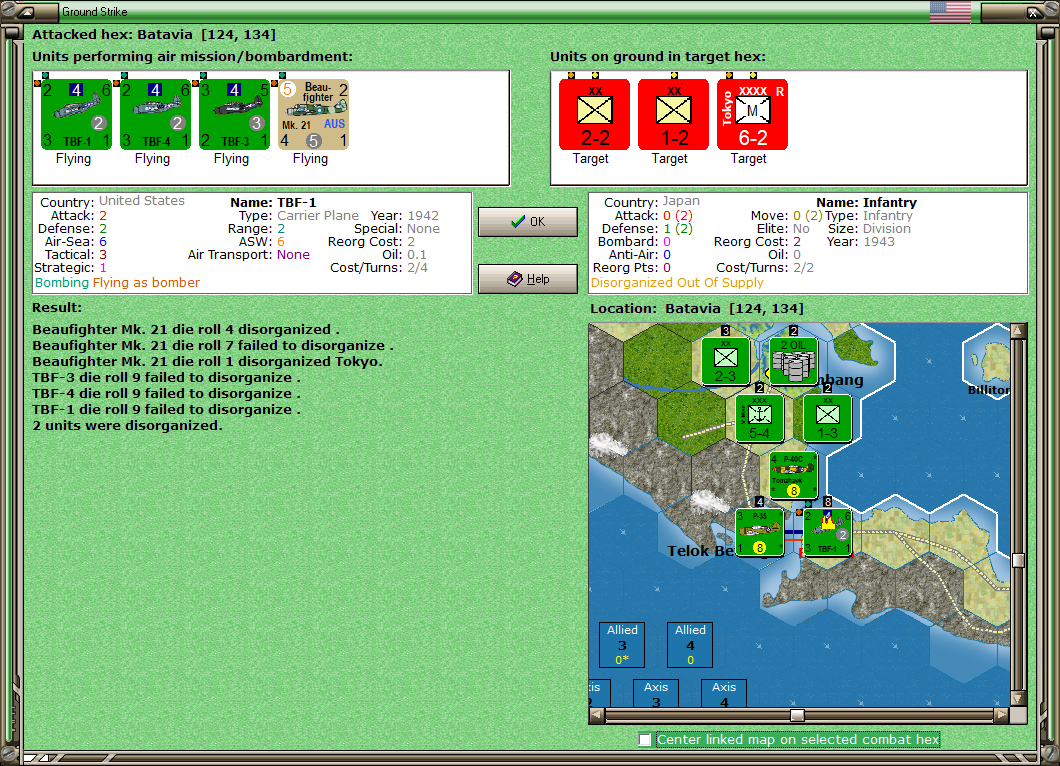Image resolution: width=1060 pixels, height=766 pixels.
Task: Click the 'TBF-3 die roll 9' result line
Action: [166, 378]
